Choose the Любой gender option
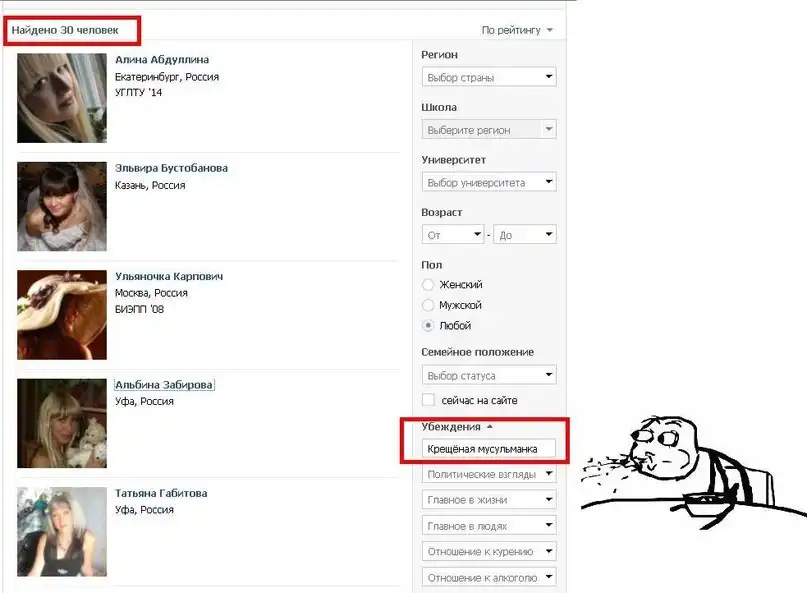This screenshot has width=807, height=593. 429,326
